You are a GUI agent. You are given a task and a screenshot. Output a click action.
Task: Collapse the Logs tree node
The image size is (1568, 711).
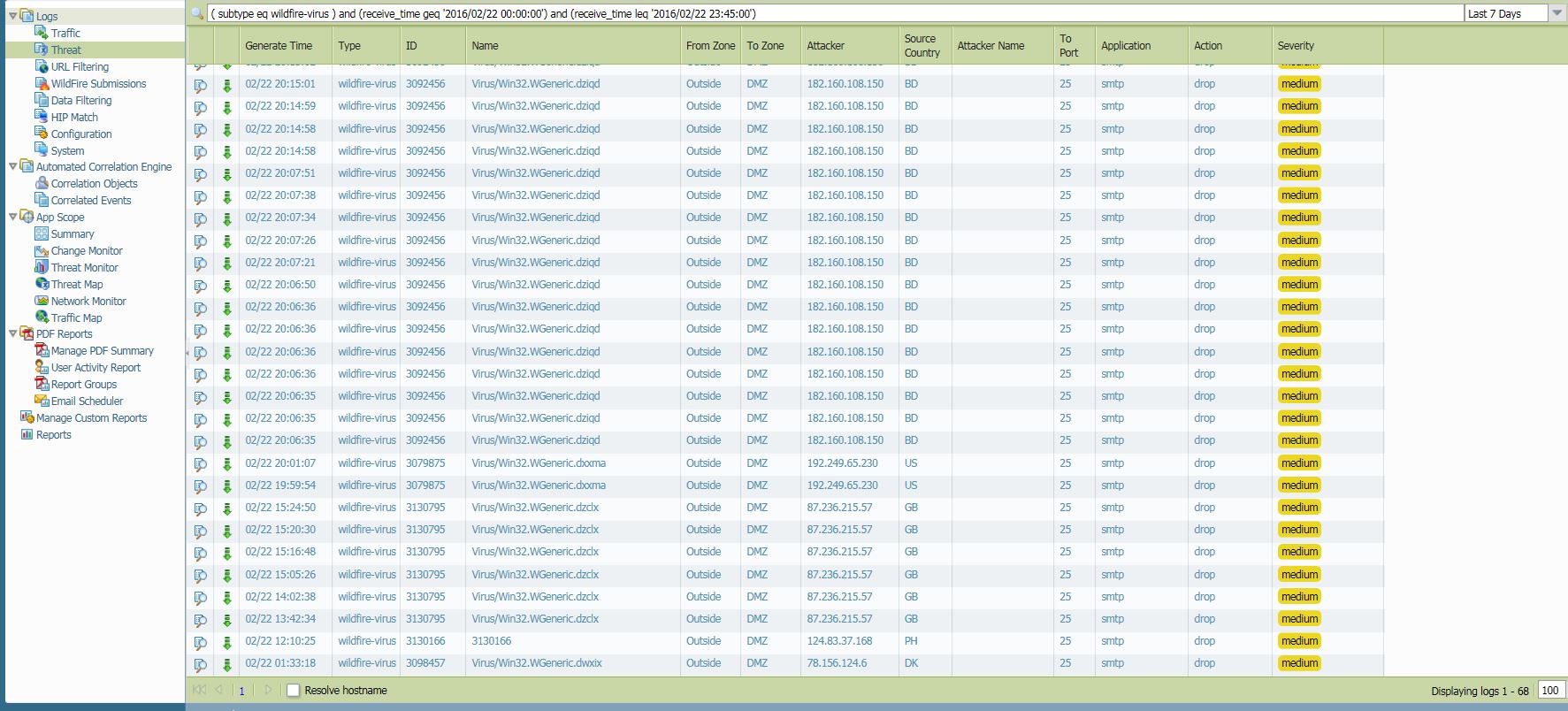[12, 16]
